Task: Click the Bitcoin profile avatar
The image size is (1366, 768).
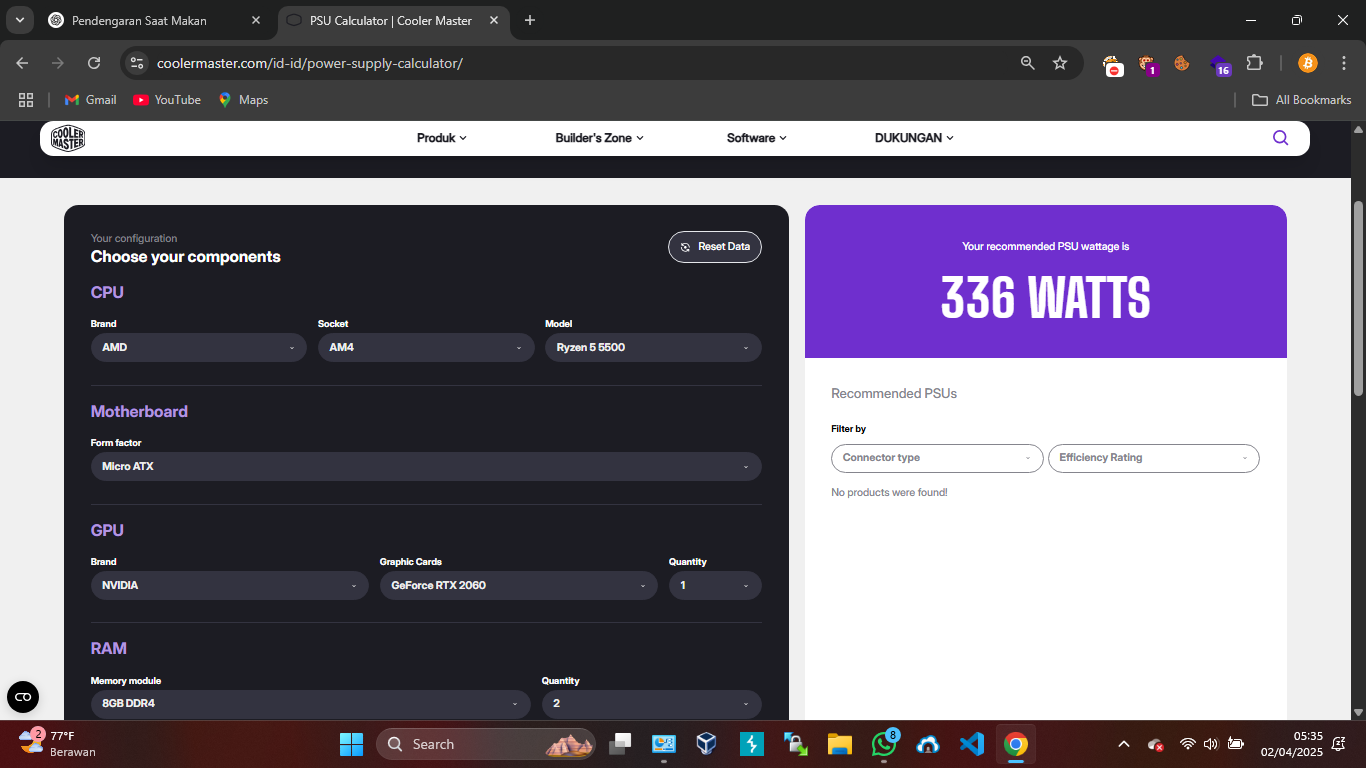Action: [x=1307, y=63]
